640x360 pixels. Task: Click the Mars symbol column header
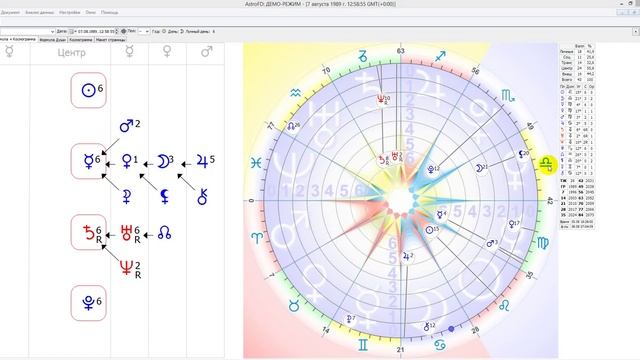pyautogui.click(x=207, y=51)
